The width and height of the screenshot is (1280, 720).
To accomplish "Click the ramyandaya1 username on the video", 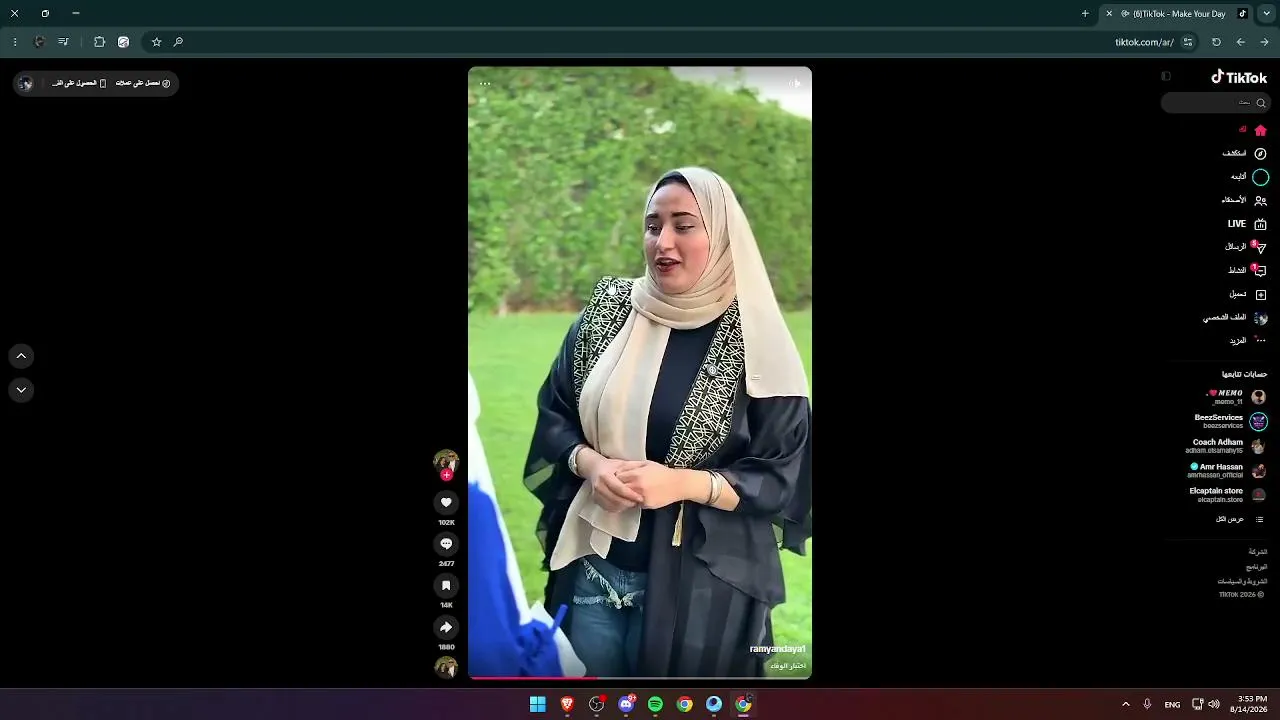I will tap(778, 649).
